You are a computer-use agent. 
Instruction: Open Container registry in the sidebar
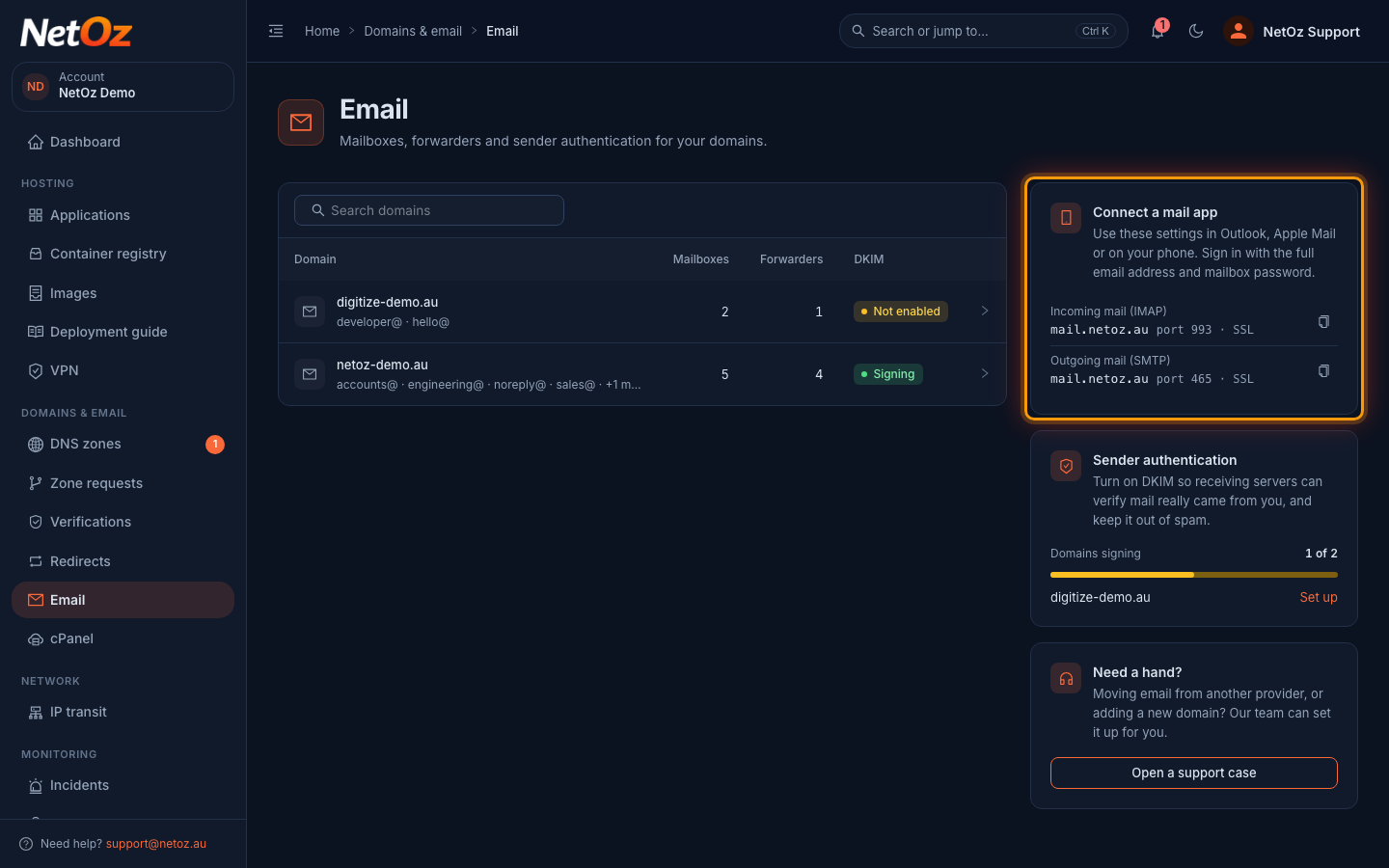click(x=123, y=254)
